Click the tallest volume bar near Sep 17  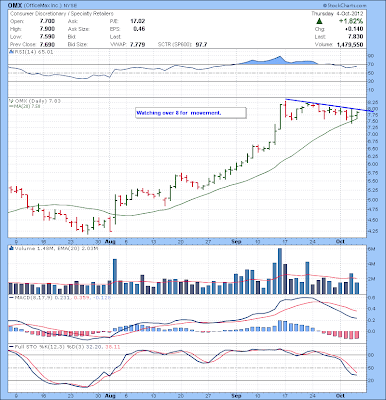point(280,271)
